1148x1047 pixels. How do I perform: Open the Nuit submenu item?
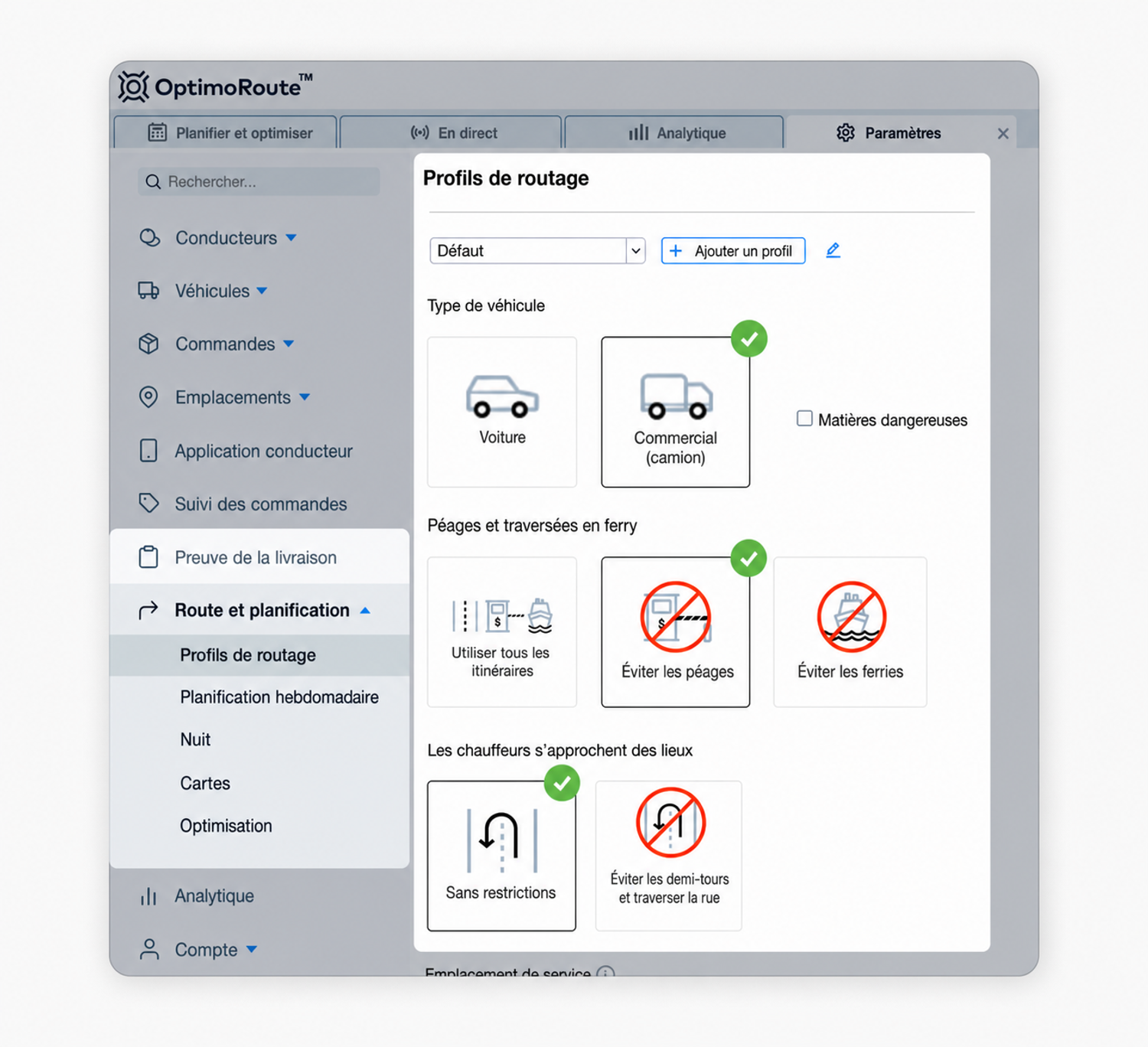tap(195, 739)
